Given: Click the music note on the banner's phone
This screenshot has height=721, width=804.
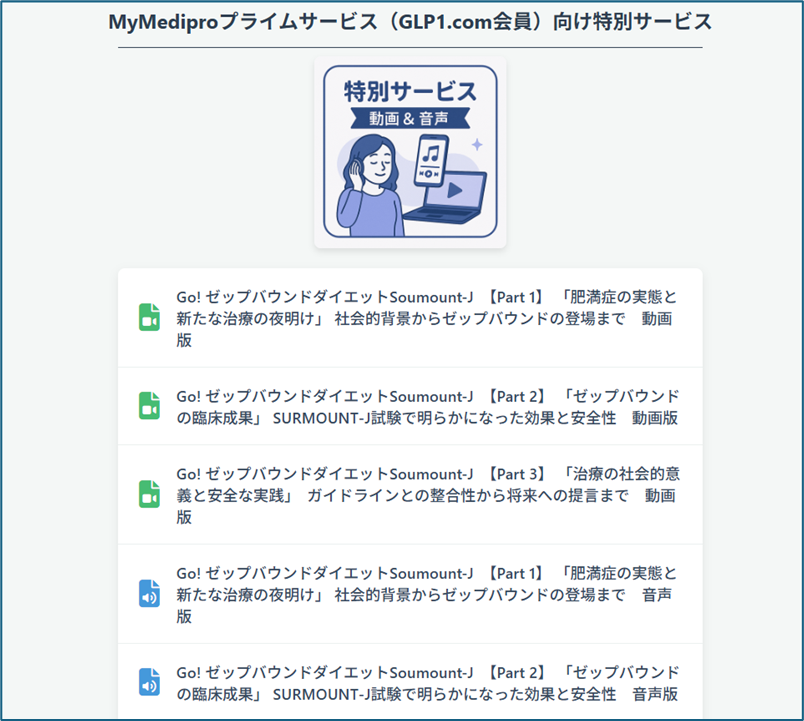Looking at the screenshot, I should coord(431,153).
